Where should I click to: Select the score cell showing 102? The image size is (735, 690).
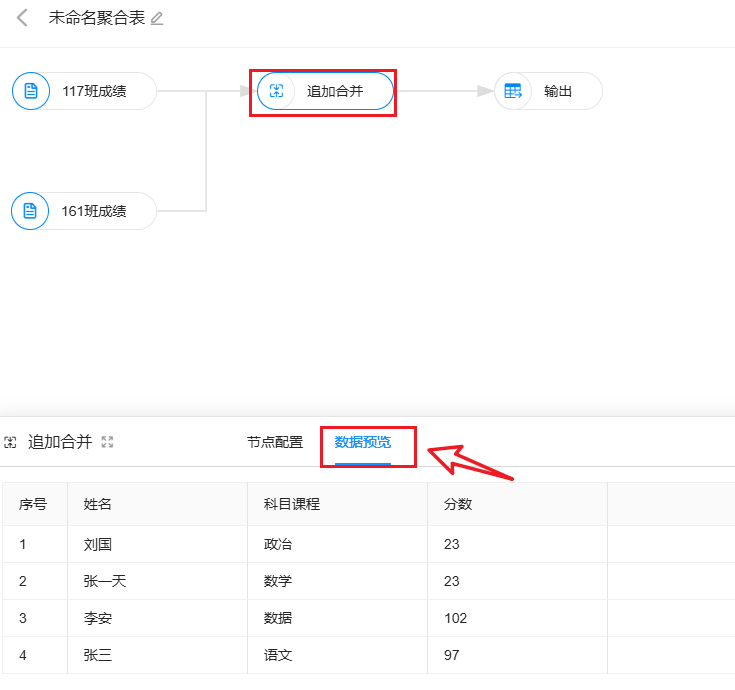click(456, 618)
